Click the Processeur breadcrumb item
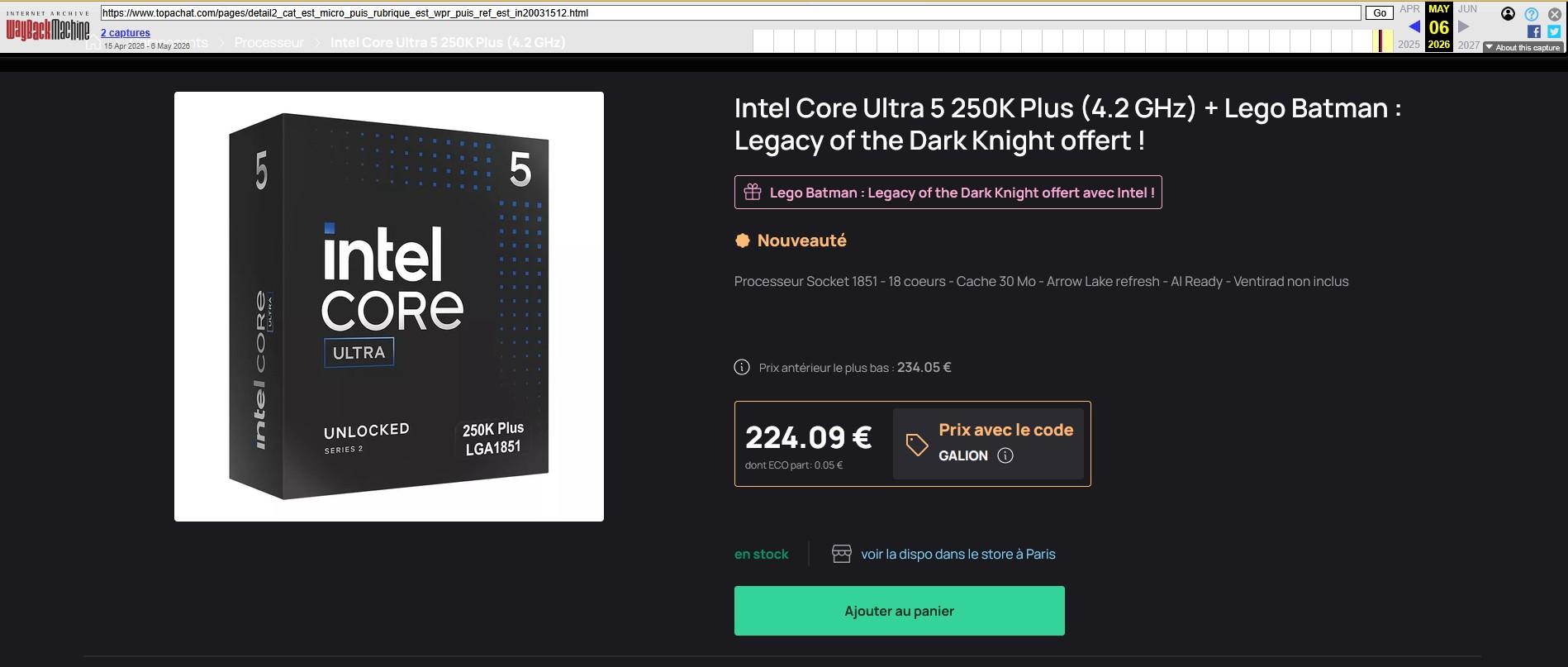This screenshot has height=667, width=1568. (268, 42)
